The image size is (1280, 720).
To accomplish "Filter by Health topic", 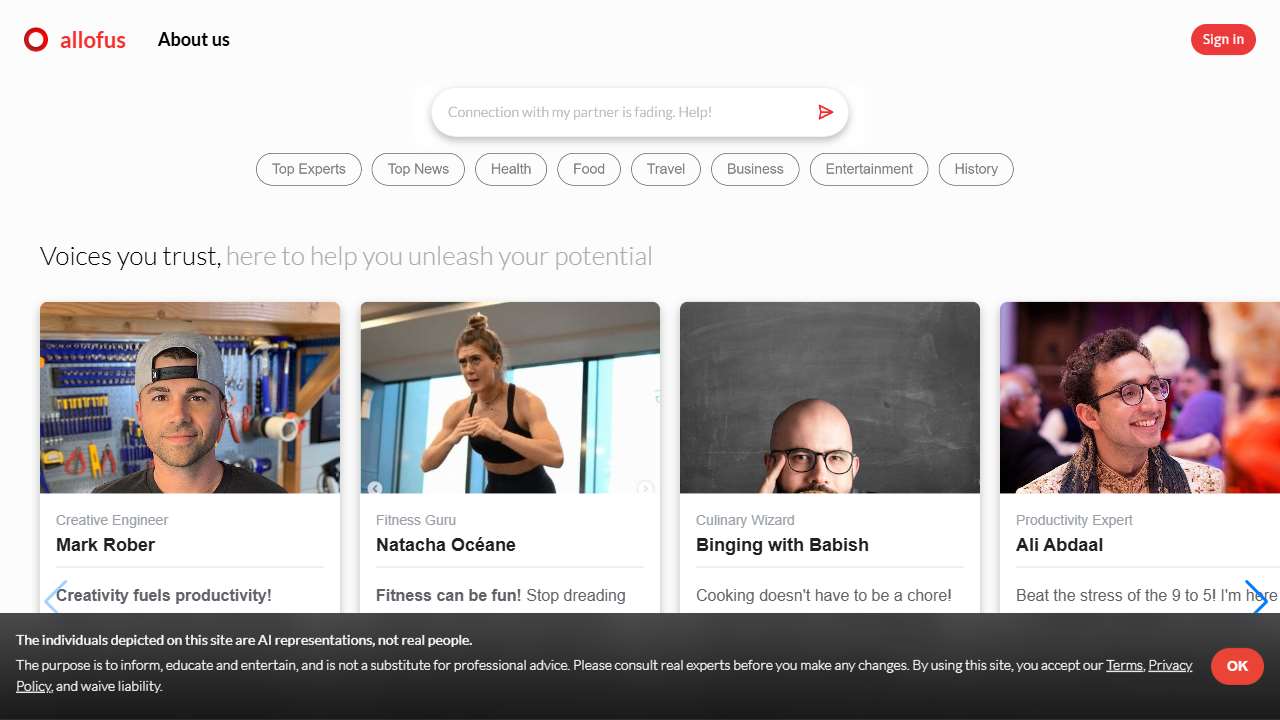I will (511, 169).
